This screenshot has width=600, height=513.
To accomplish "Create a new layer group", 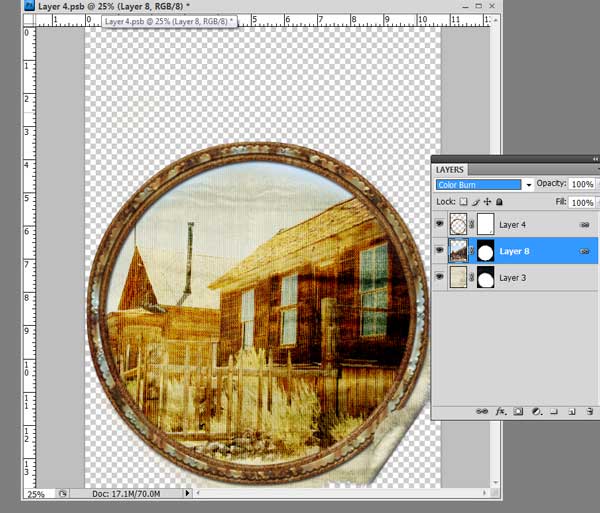I will point(555,411).
